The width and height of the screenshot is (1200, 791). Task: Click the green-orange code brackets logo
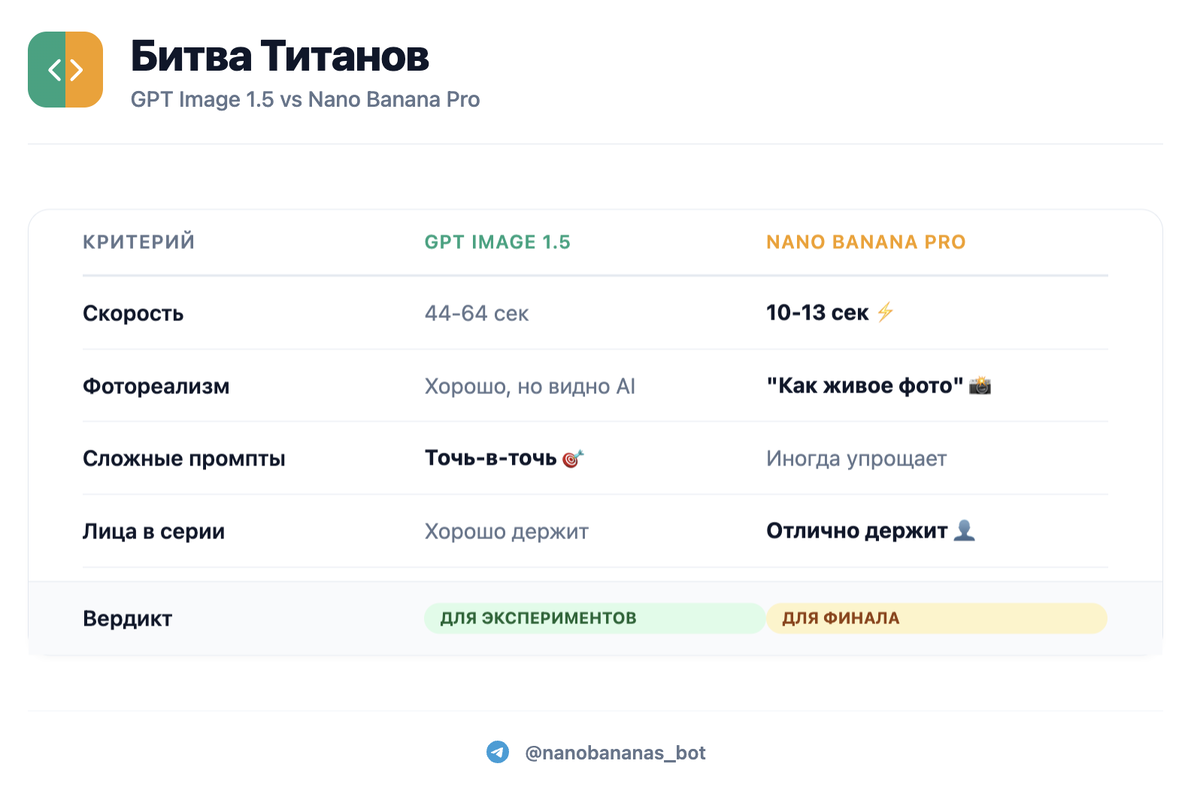click(66, 69)
